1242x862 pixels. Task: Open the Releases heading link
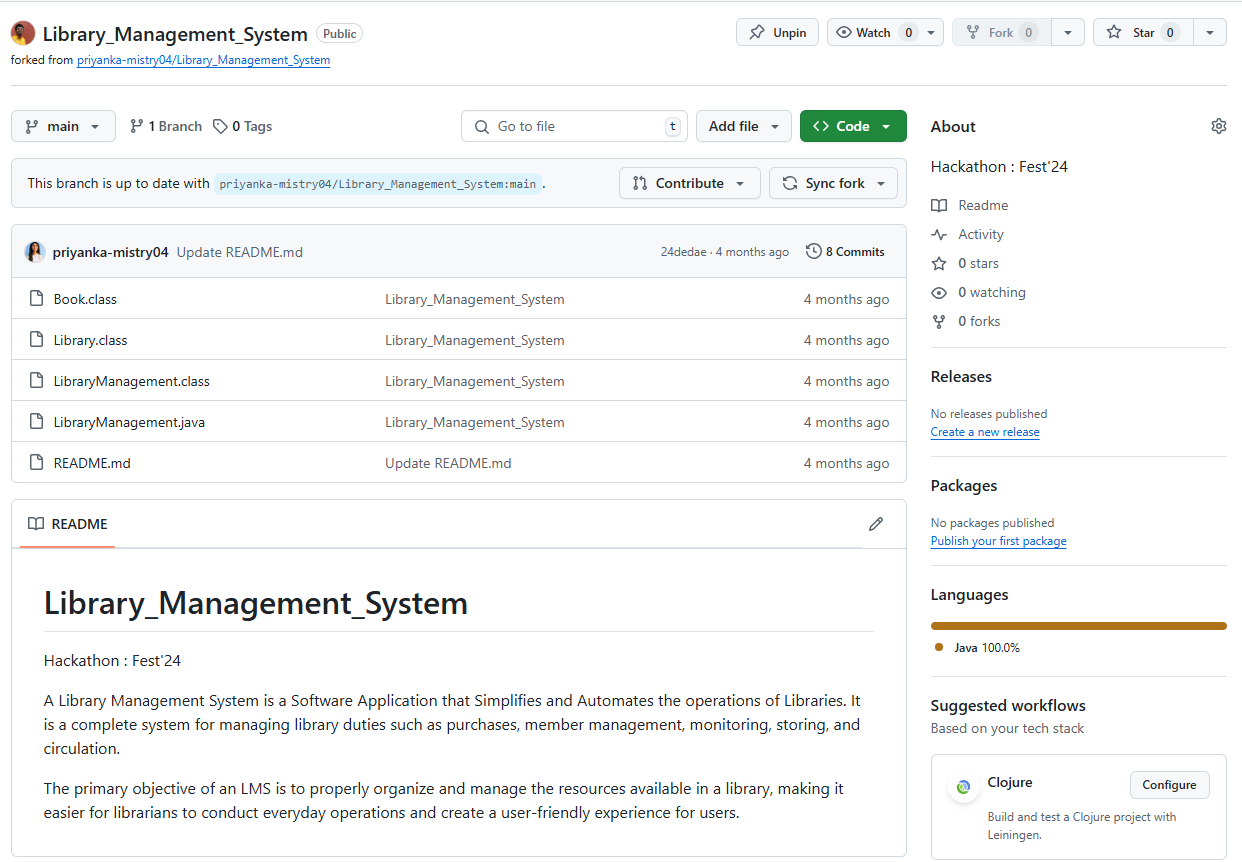click(x=961, y=377)
